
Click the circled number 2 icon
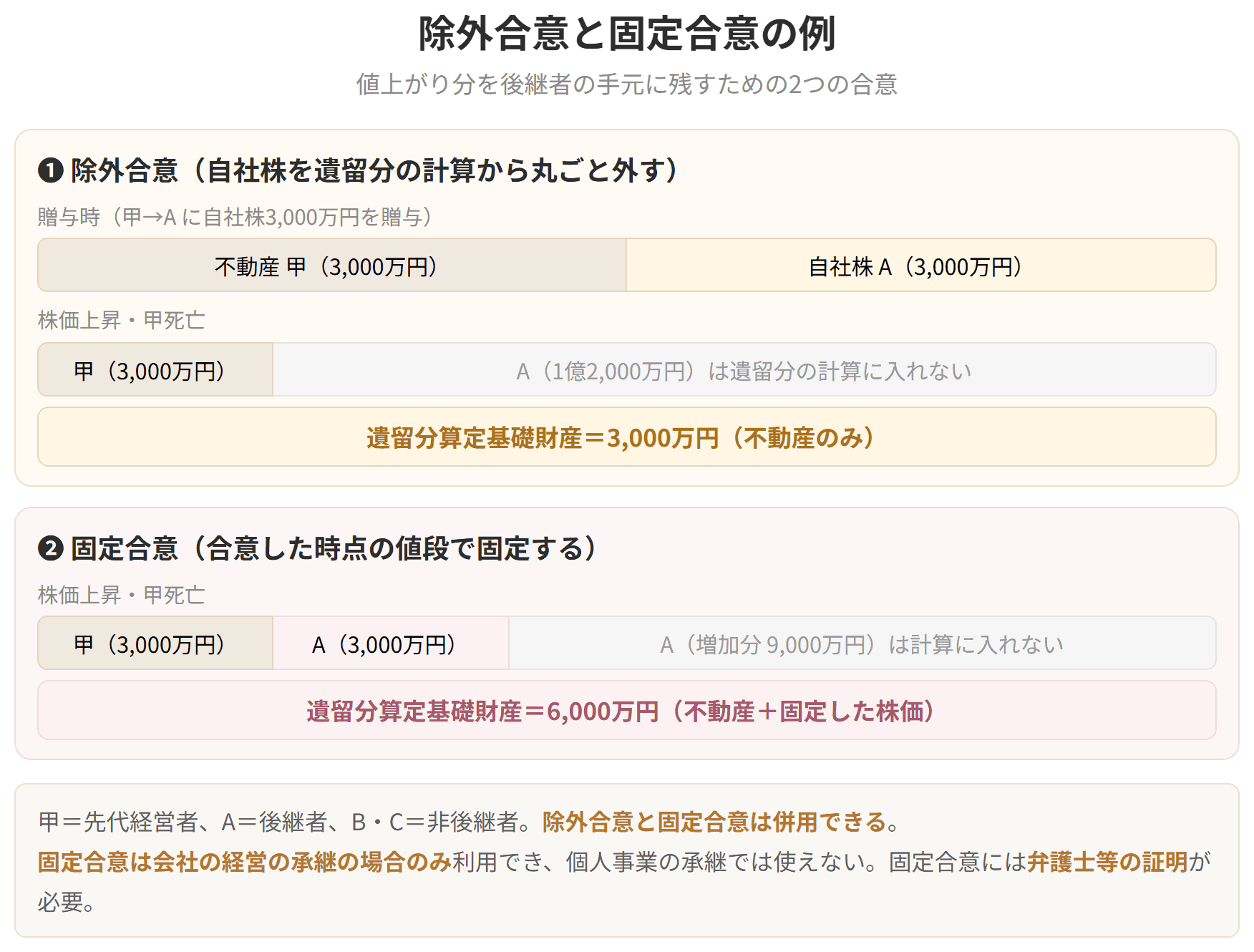pyautogui.click(x=51, y=548)
